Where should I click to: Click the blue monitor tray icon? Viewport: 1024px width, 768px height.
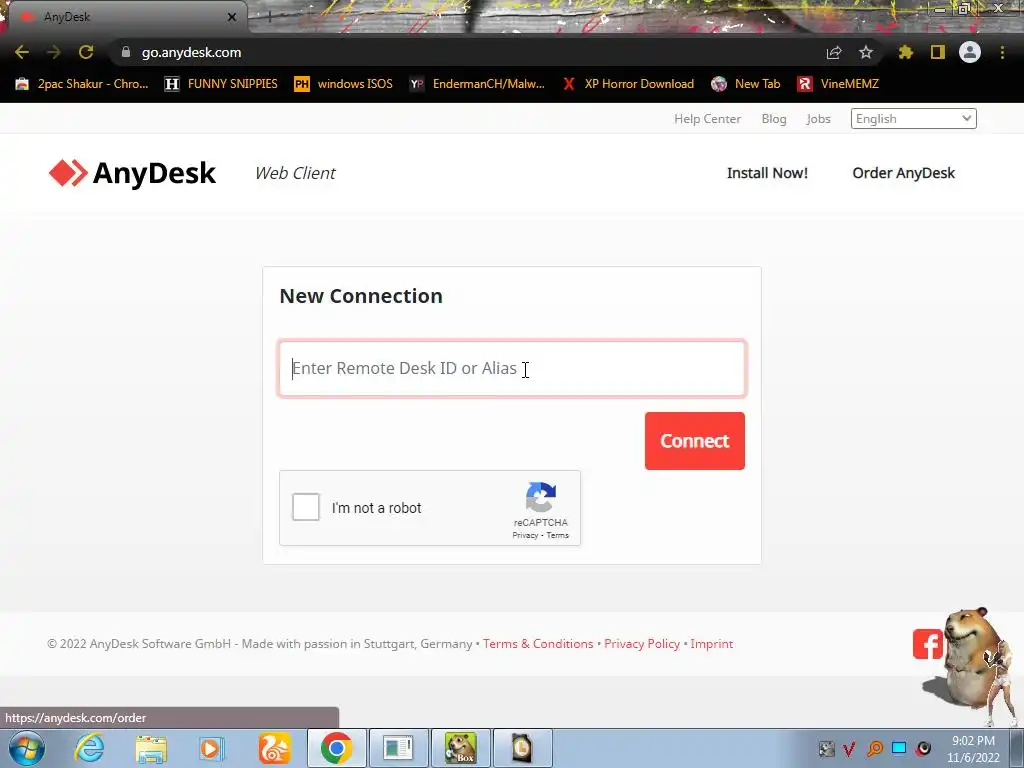point(899,748)
